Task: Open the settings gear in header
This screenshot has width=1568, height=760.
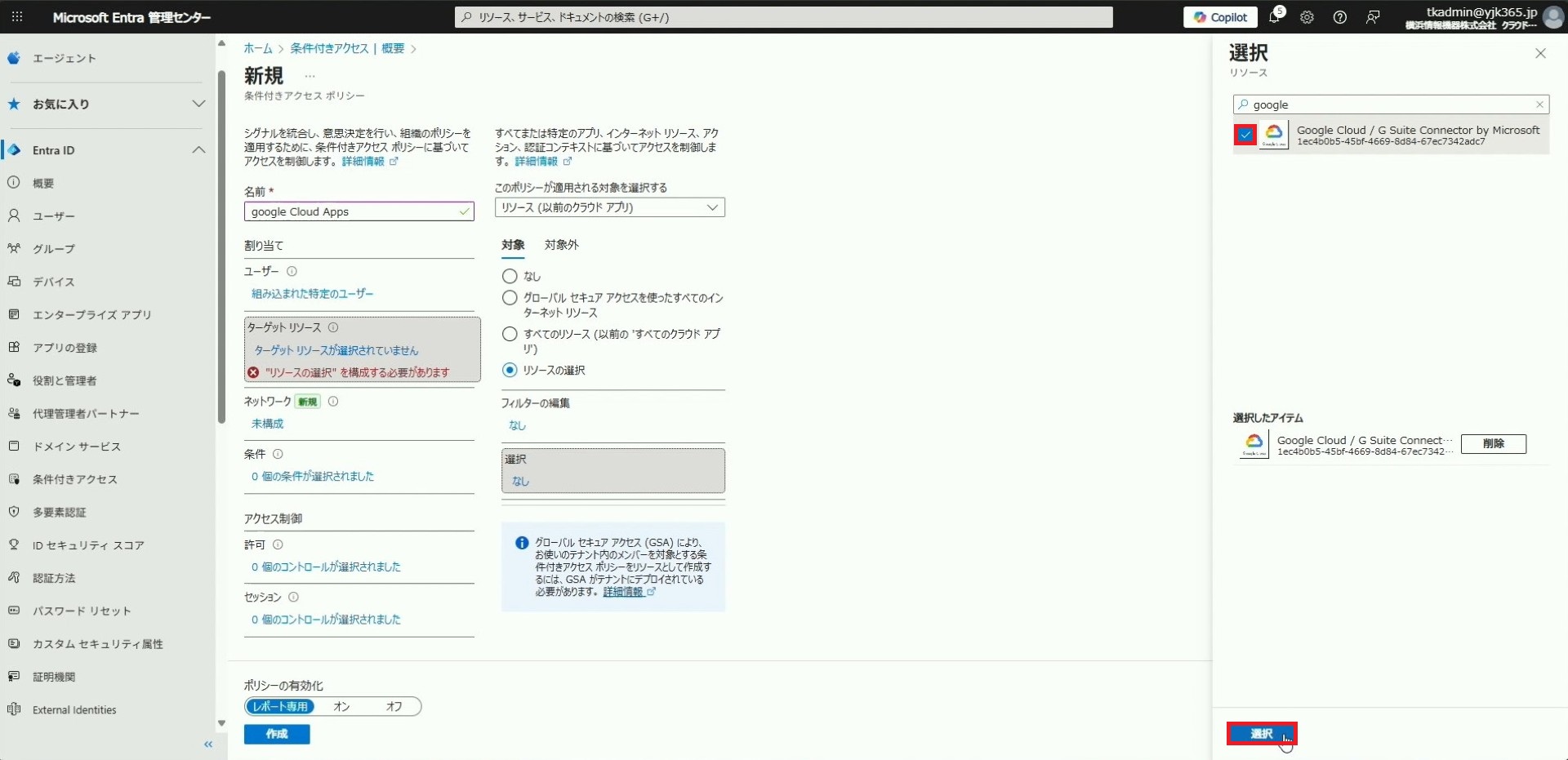Action: [x=1307, y=17]
